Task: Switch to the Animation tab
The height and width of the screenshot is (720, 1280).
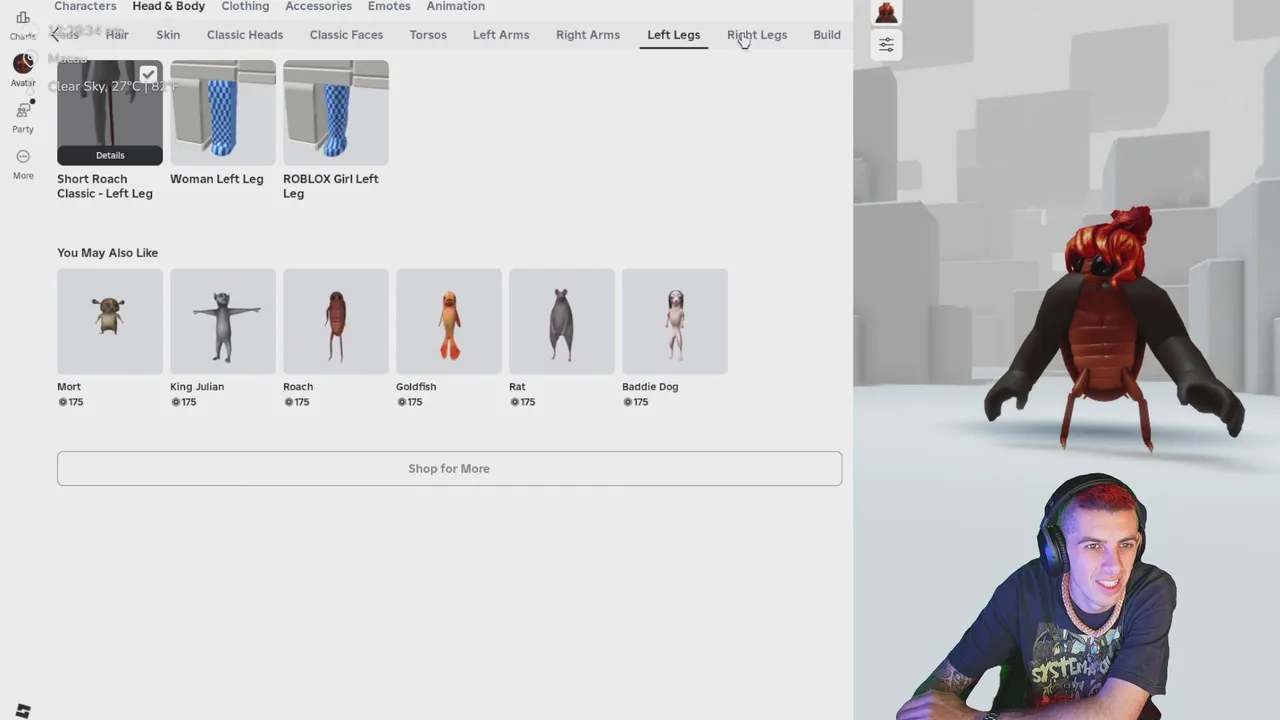Action: tap(456, 6)
